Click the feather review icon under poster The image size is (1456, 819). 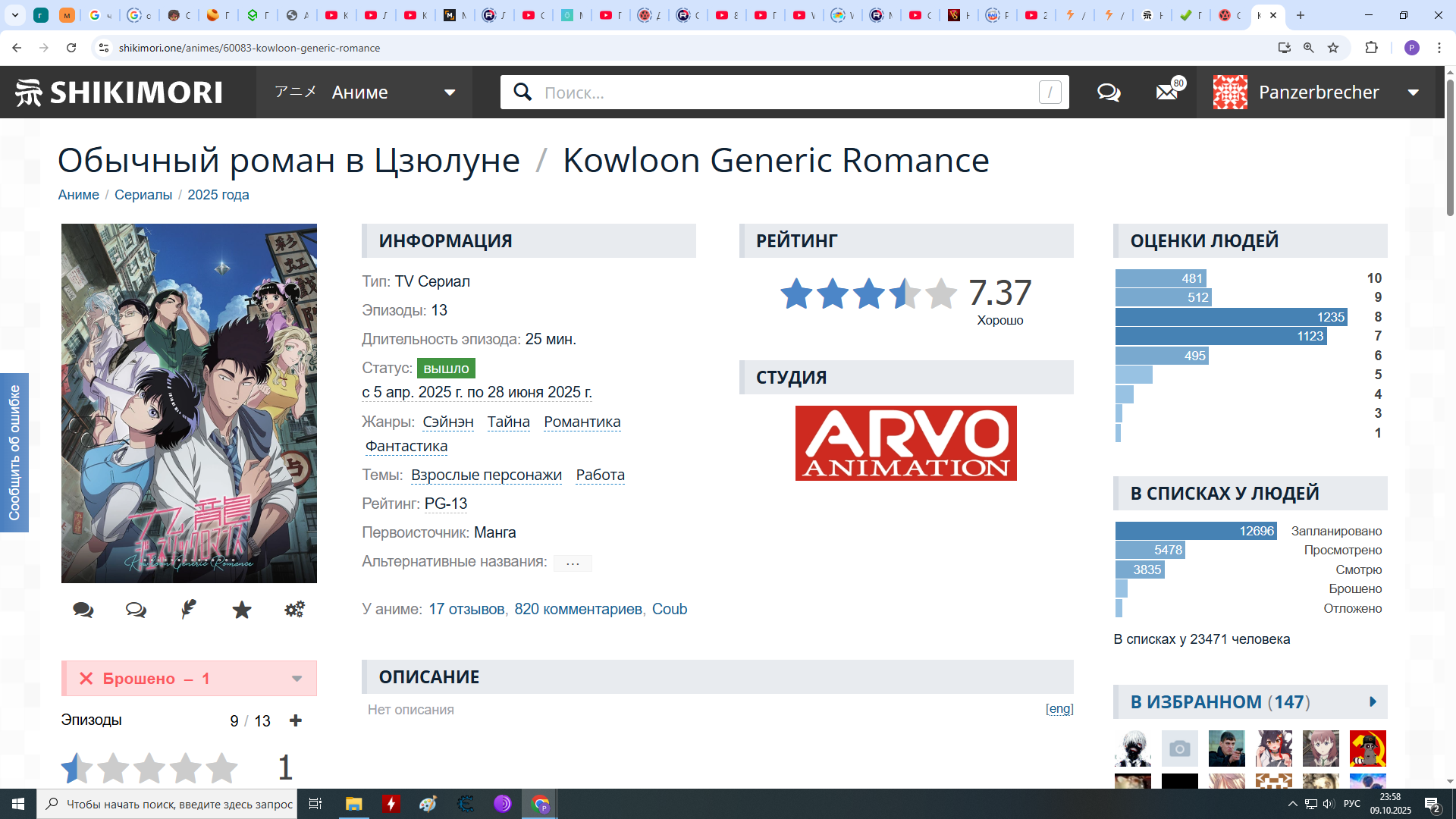pyautogui.click(x=189, y=610)
